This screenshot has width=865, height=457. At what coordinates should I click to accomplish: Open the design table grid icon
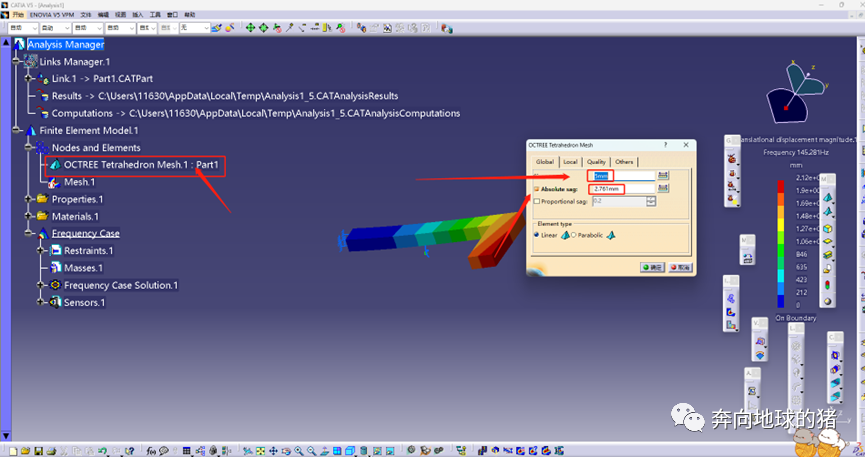pyautogui.click(x=186, y=451)
